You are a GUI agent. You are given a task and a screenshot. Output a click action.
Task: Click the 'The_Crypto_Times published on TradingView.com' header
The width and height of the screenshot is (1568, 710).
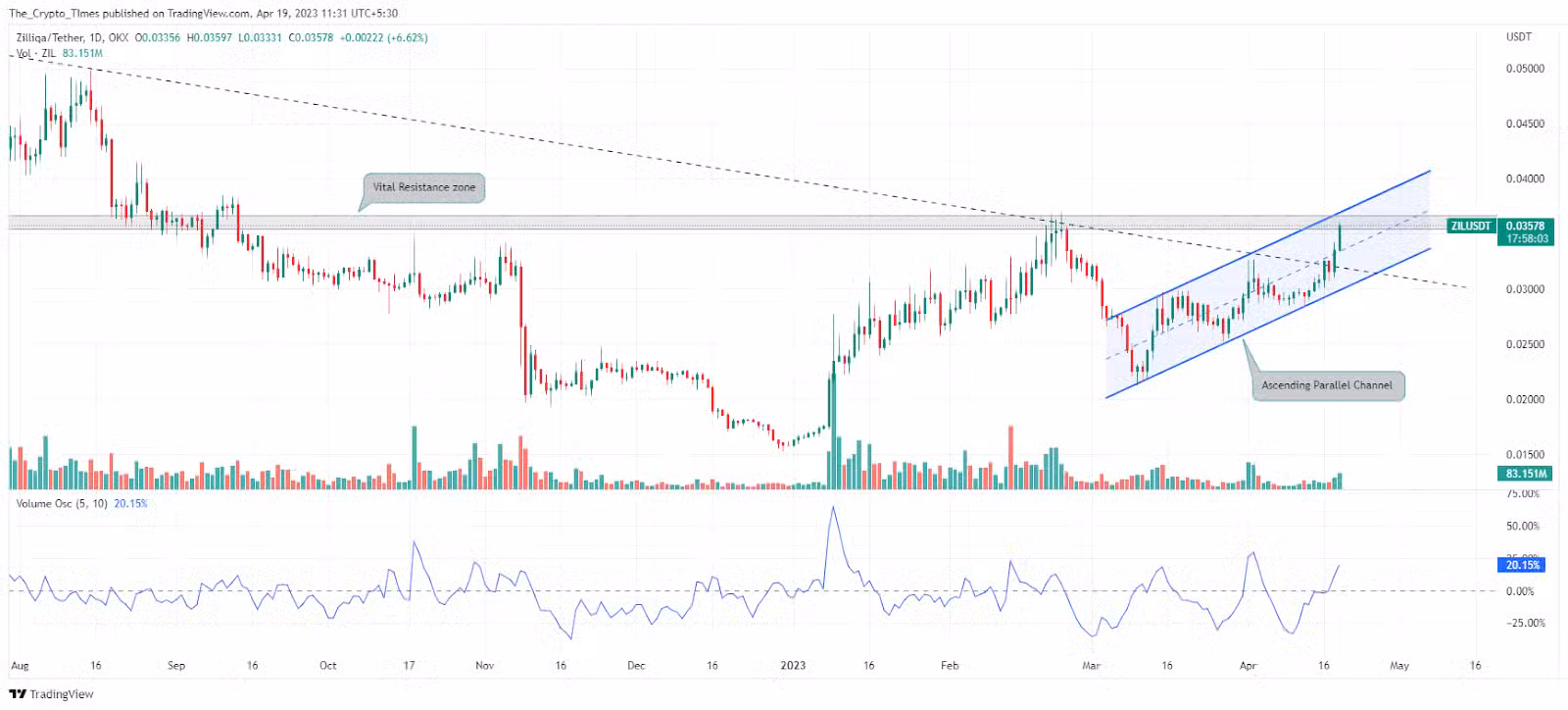tap(129, 14)
